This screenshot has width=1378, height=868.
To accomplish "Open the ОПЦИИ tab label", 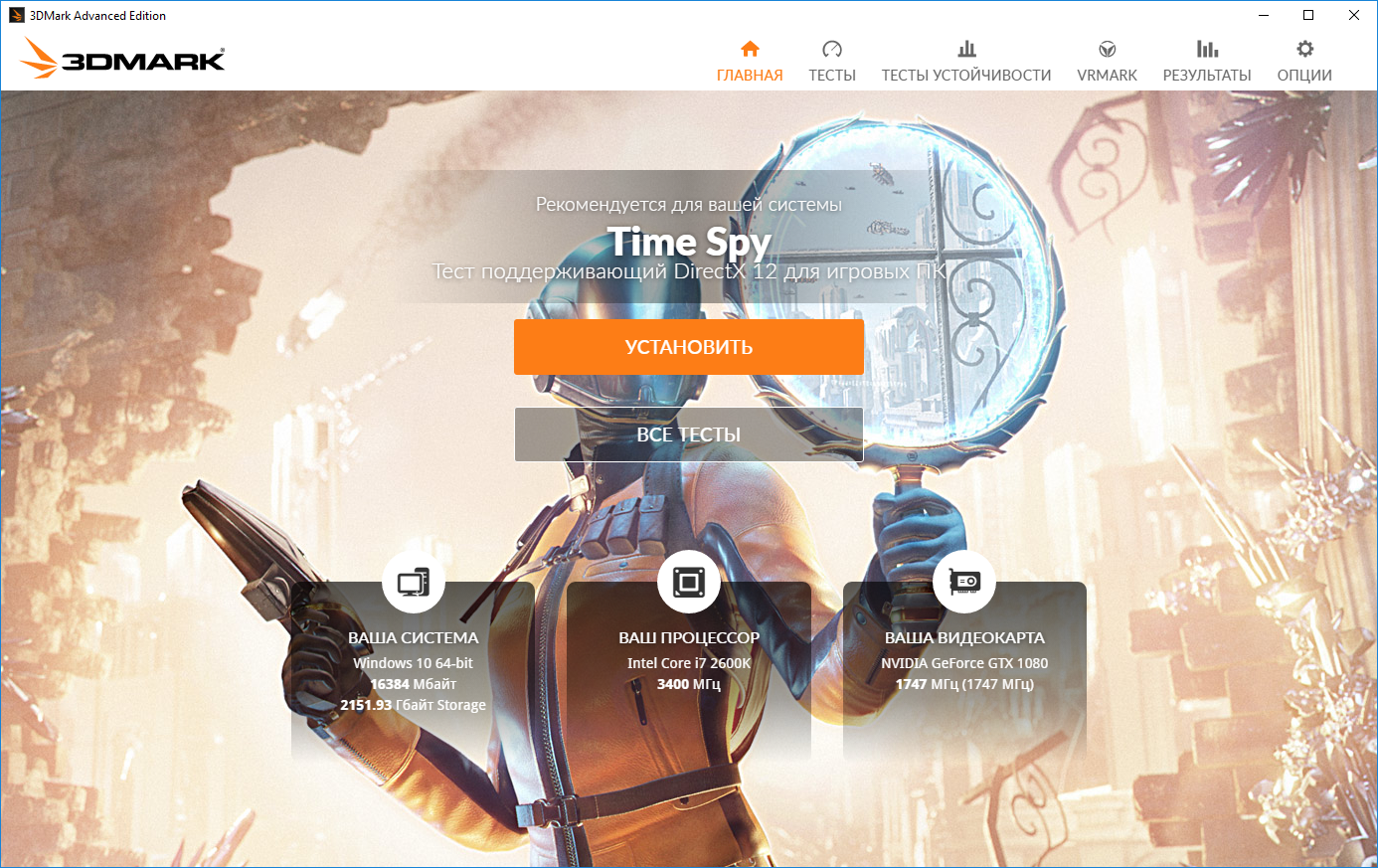I will click(1304, 76).
